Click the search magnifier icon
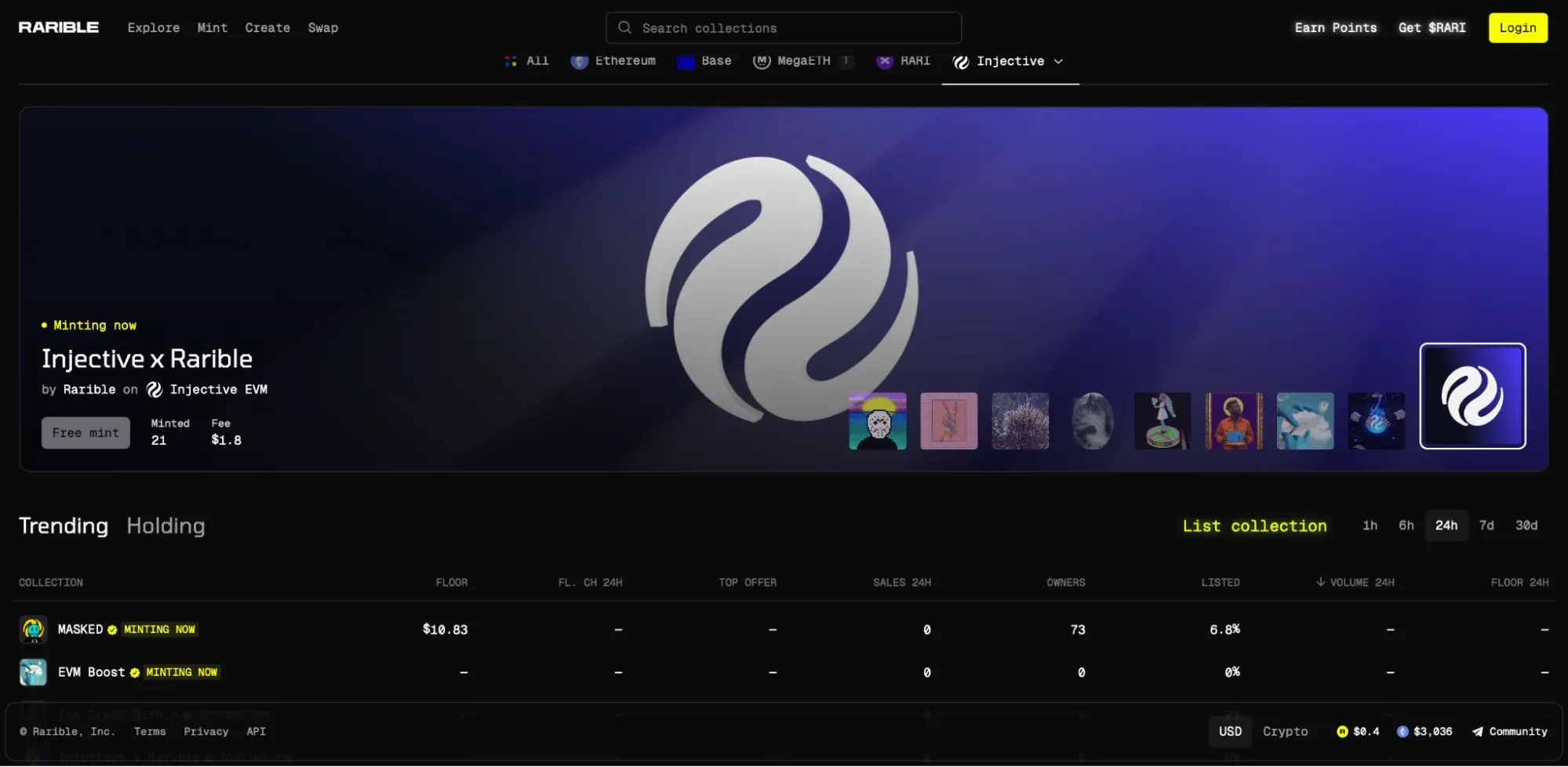 624,27
